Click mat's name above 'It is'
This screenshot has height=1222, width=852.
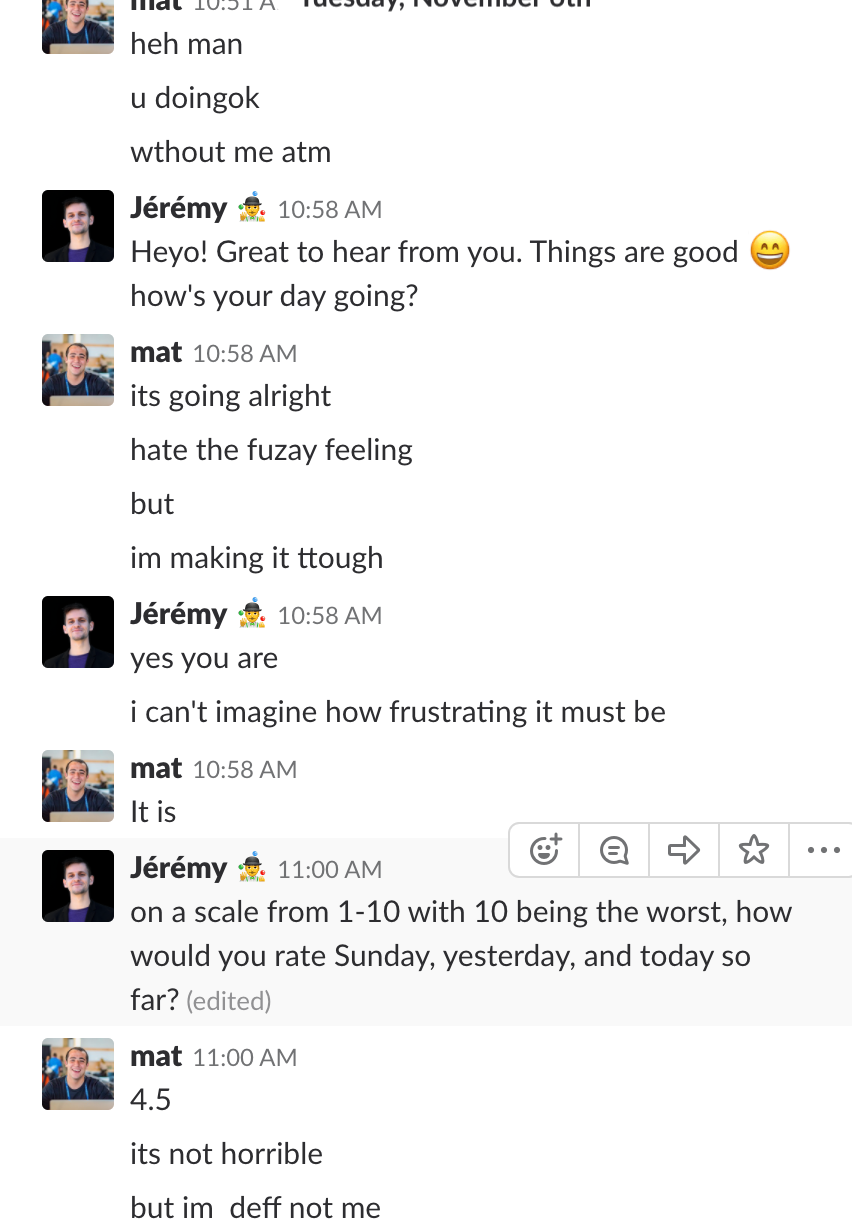tap(156, 768)
